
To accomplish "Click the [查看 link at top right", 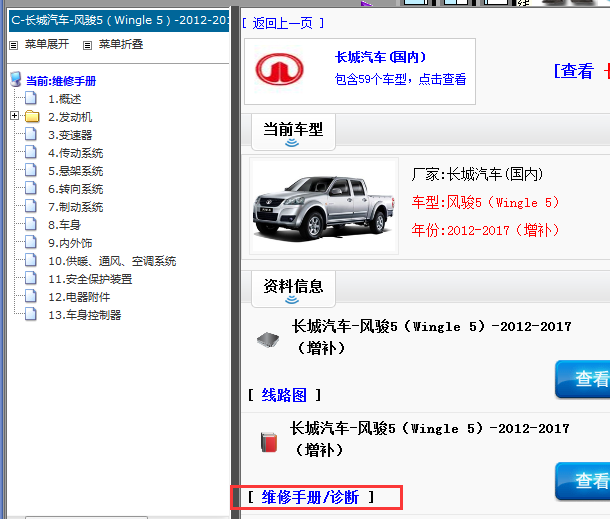I will [x=574, y=72].
